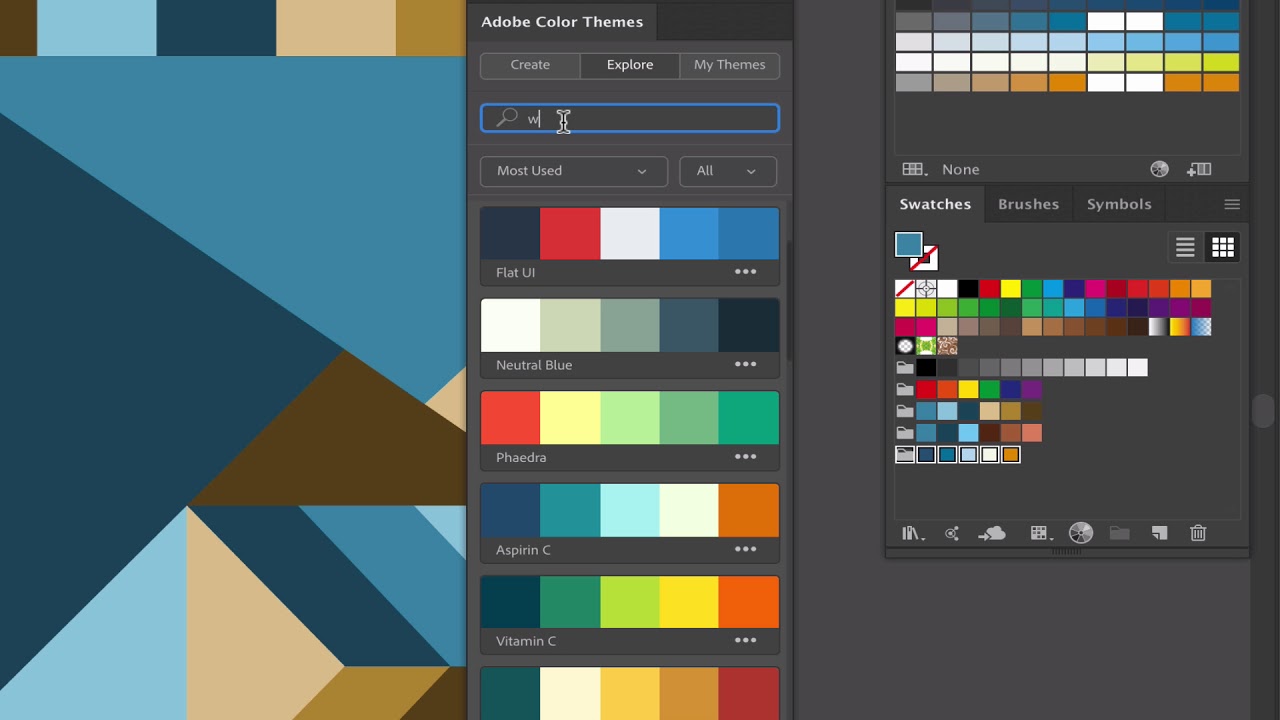Image resolution: width=1280 pixels, height=720 pixels.
Task: Select the None swatch in the swatch grid
Action: [x=905, y=289]
